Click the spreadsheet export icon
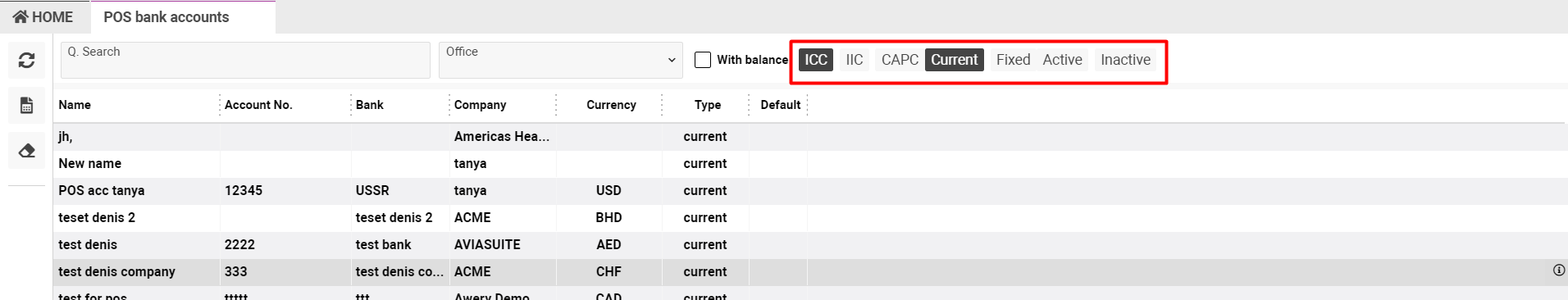Image resolution: width=1568 pixels, height=300 pixels. pos(26,106)
